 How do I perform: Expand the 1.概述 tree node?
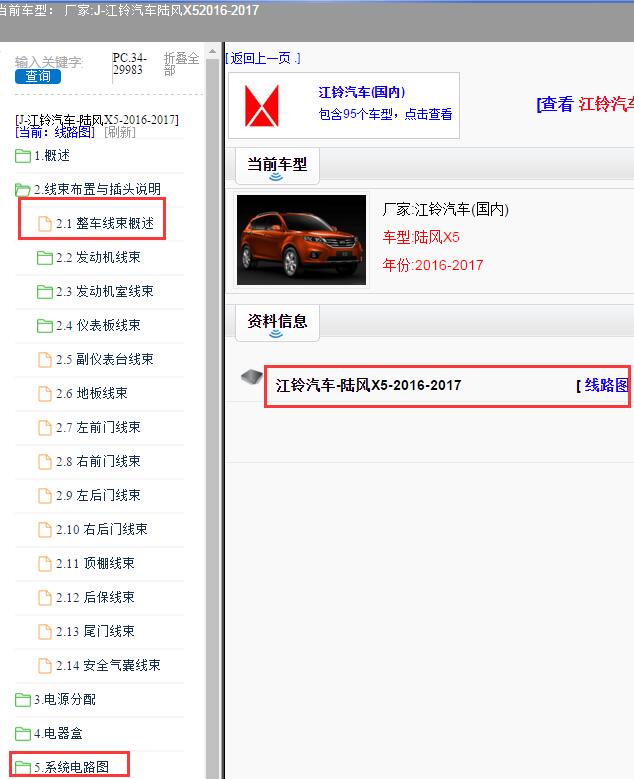coord(52,156)
